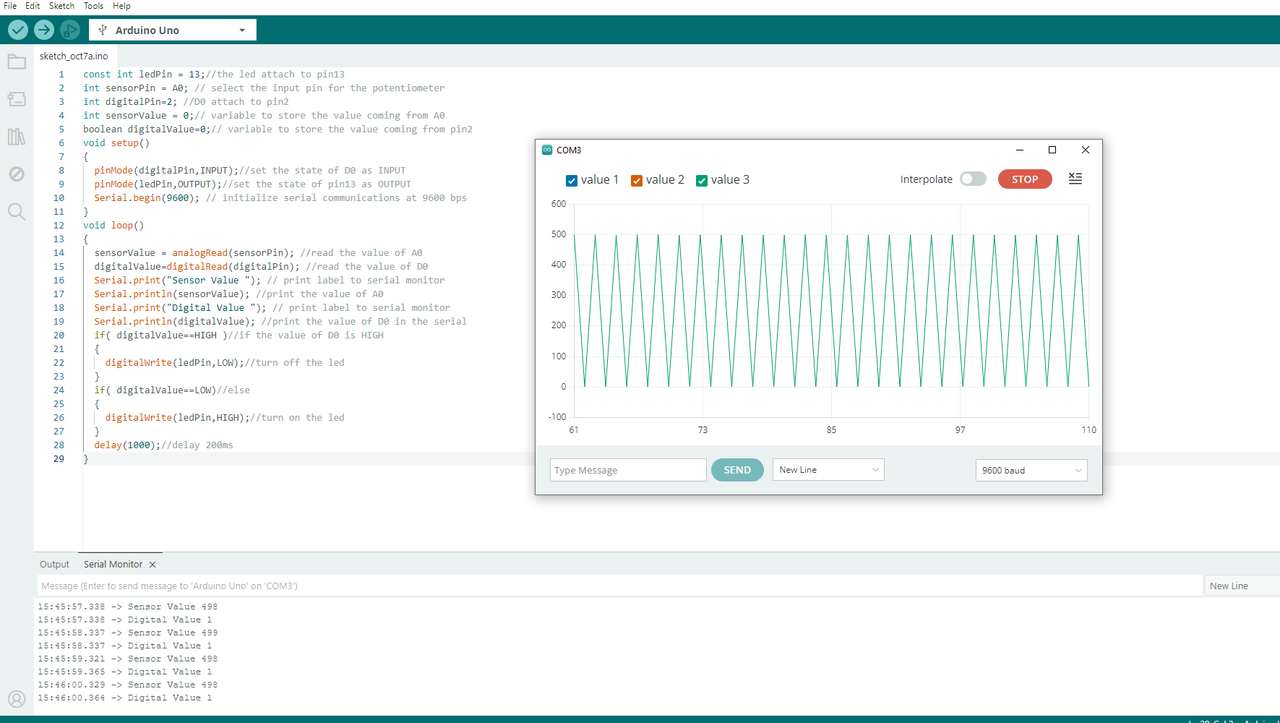Open the 9600 baud dropdown
The height and width of the screenshot is (723, 1280).
coord(1031,470)
